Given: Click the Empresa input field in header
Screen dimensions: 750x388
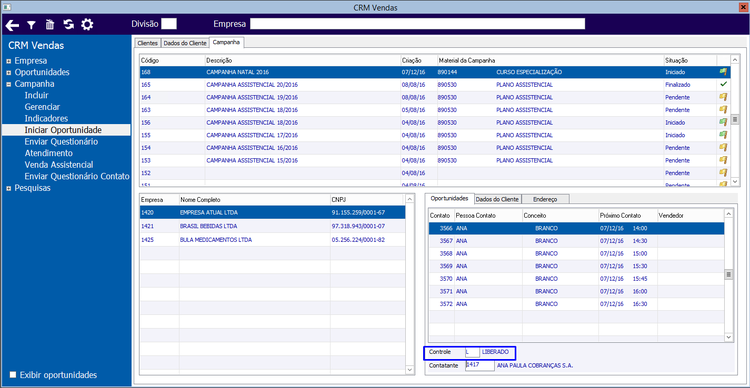Looking at the screenshot, I should click(418, 24).
